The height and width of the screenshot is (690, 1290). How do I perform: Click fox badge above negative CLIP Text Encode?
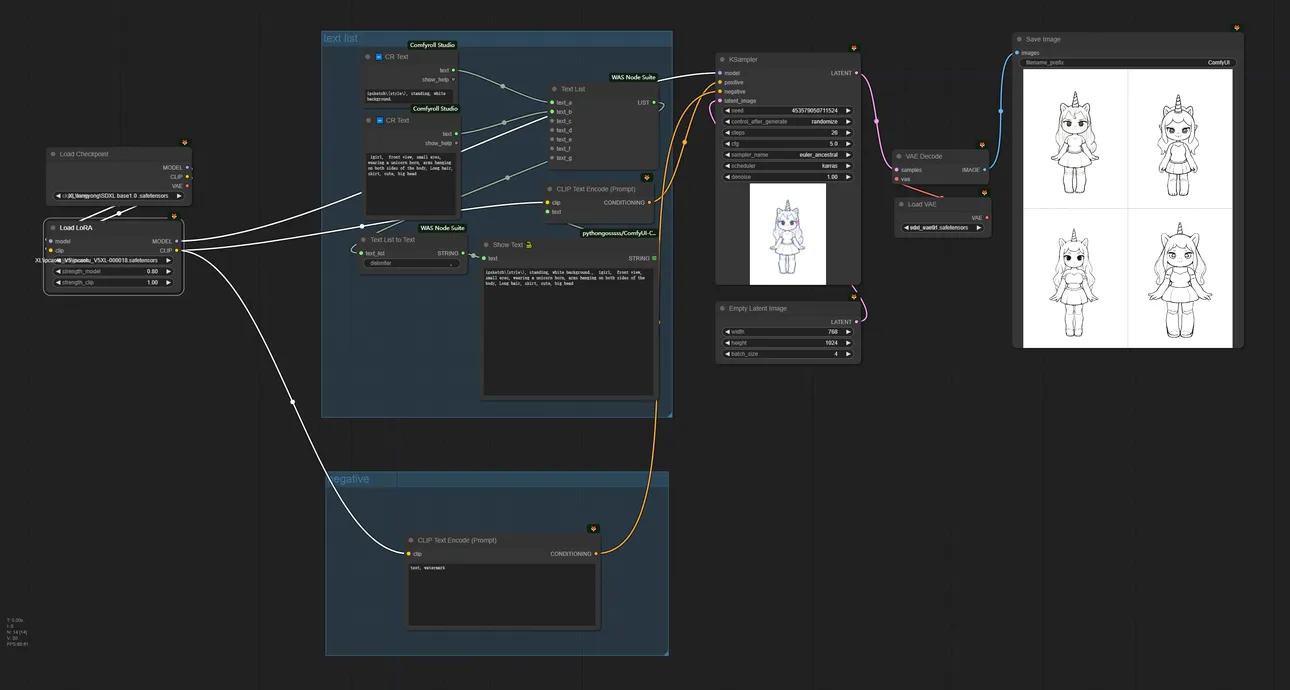[x=593, y=529]
